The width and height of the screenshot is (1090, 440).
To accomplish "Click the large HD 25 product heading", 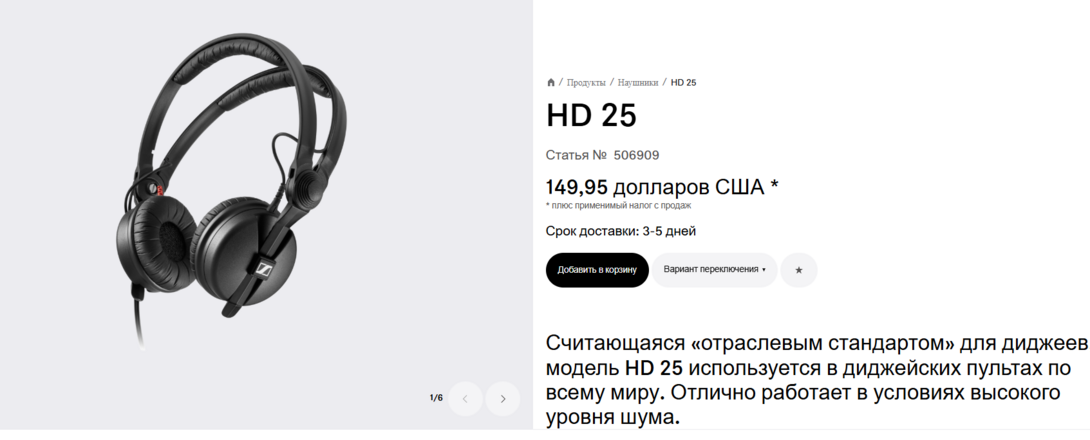I will coord(592,116).
